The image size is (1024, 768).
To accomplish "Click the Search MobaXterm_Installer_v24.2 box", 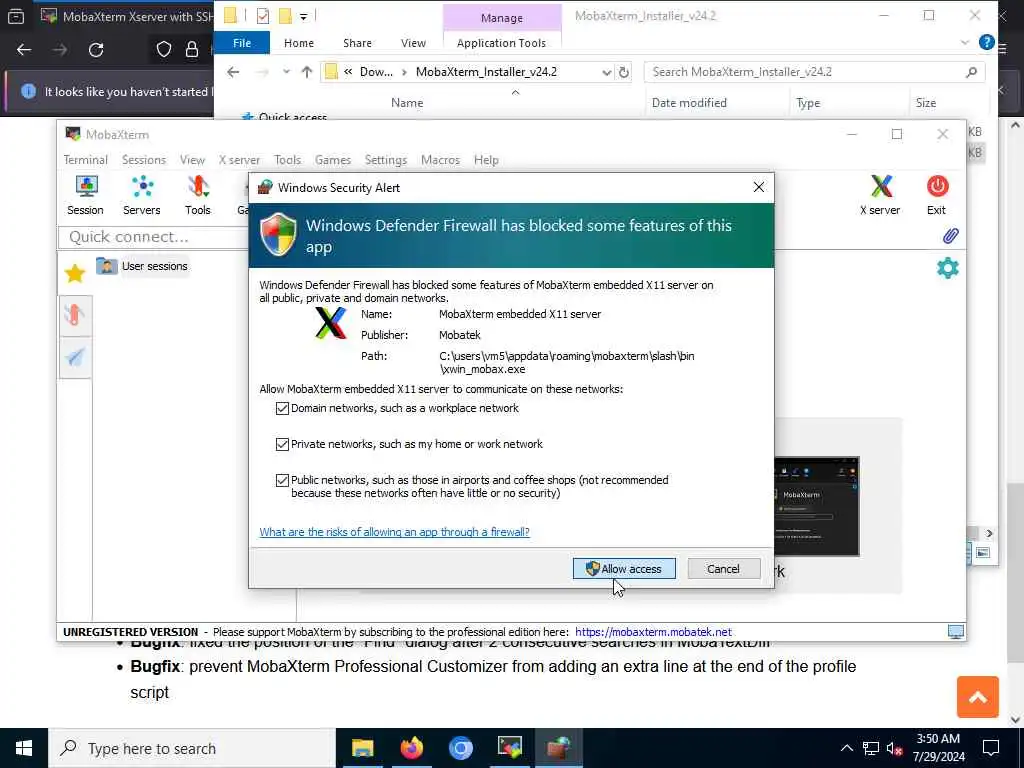I will click(814, 72).
